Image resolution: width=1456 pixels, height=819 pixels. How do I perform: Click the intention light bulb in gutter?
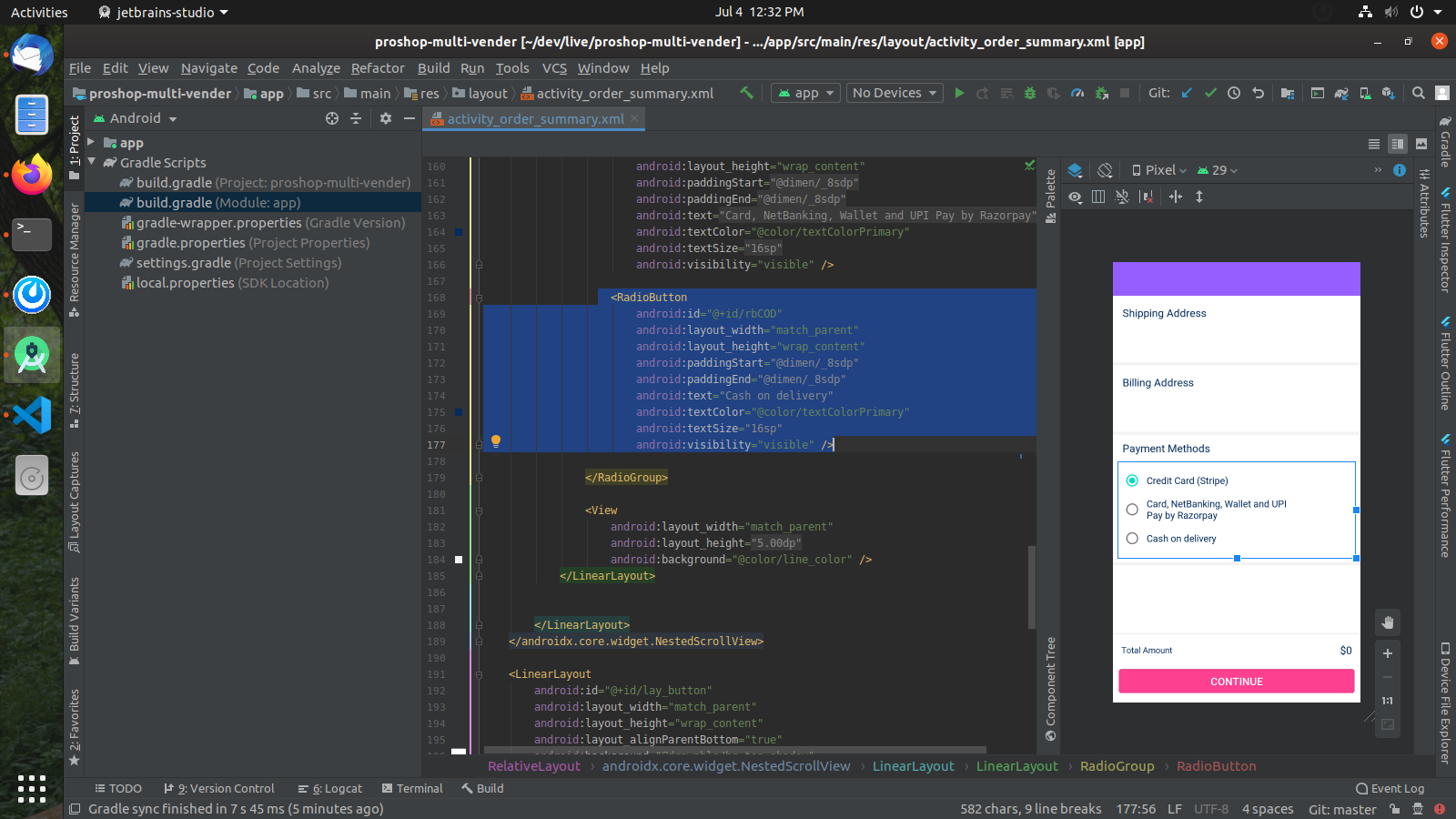(496, 441)
